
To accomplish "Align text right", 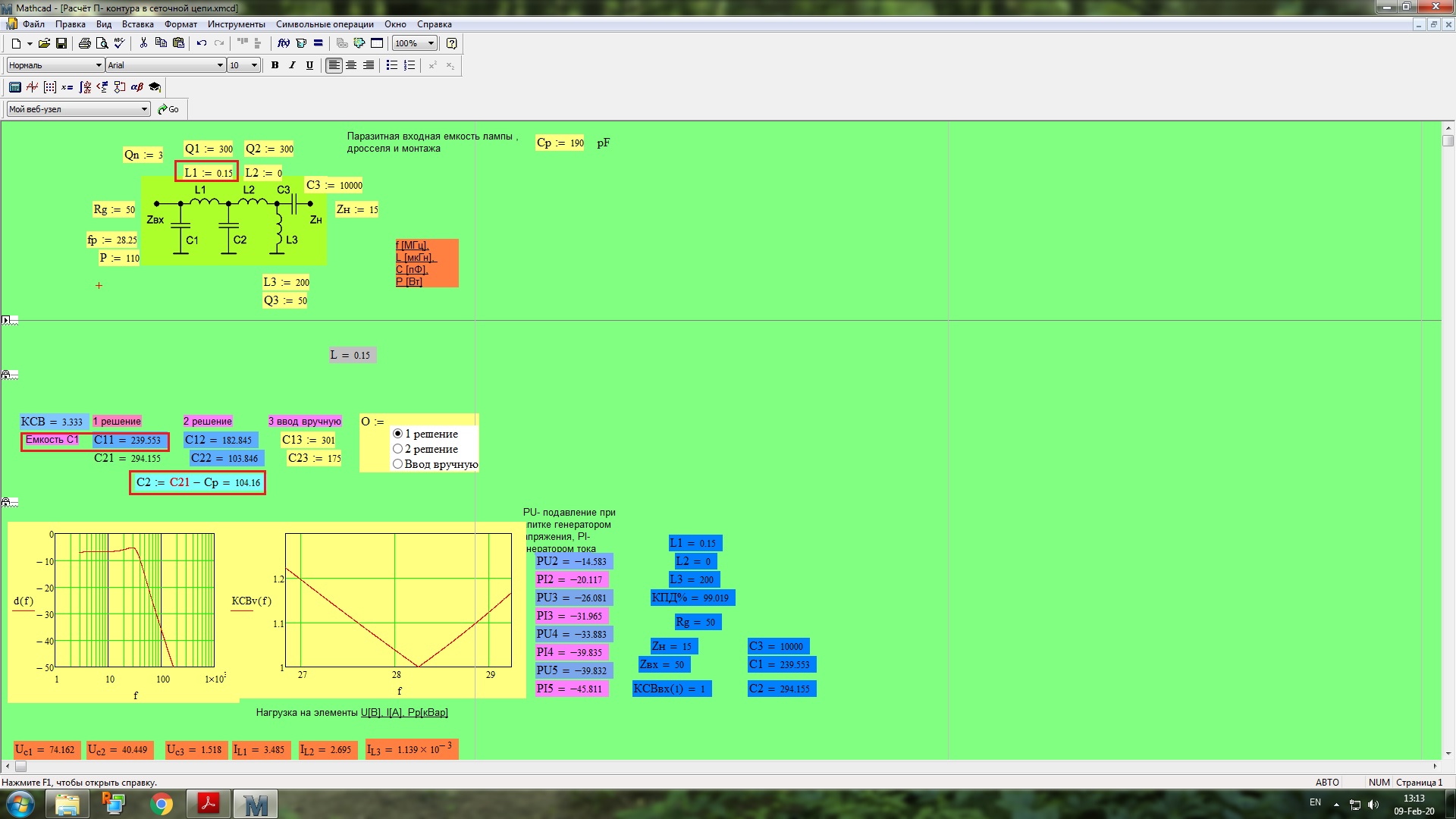I will [369, 65].
